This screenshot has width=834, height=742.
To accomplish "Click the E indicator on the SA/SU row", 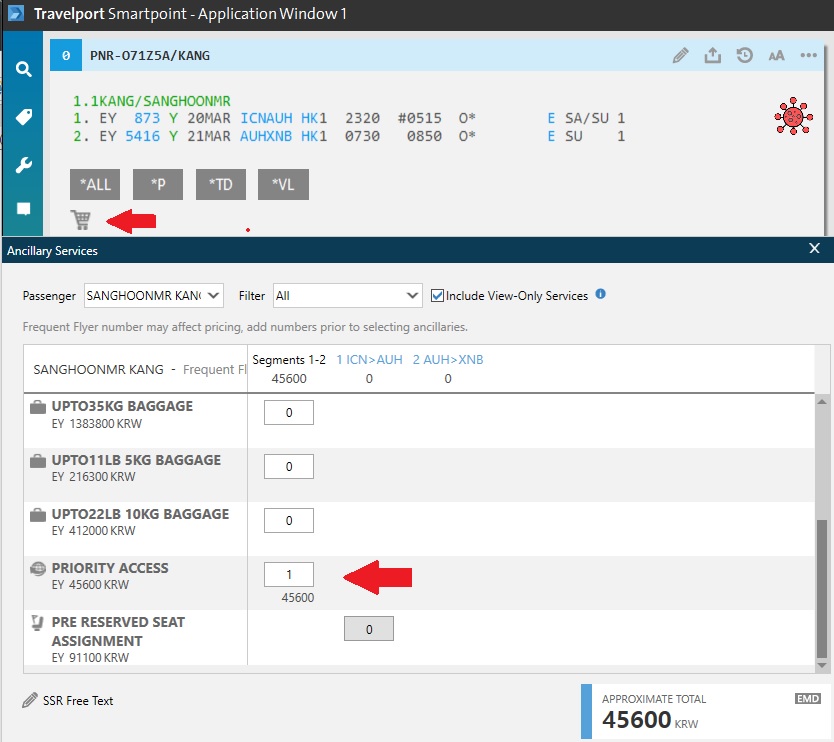I will click(551, 118).
